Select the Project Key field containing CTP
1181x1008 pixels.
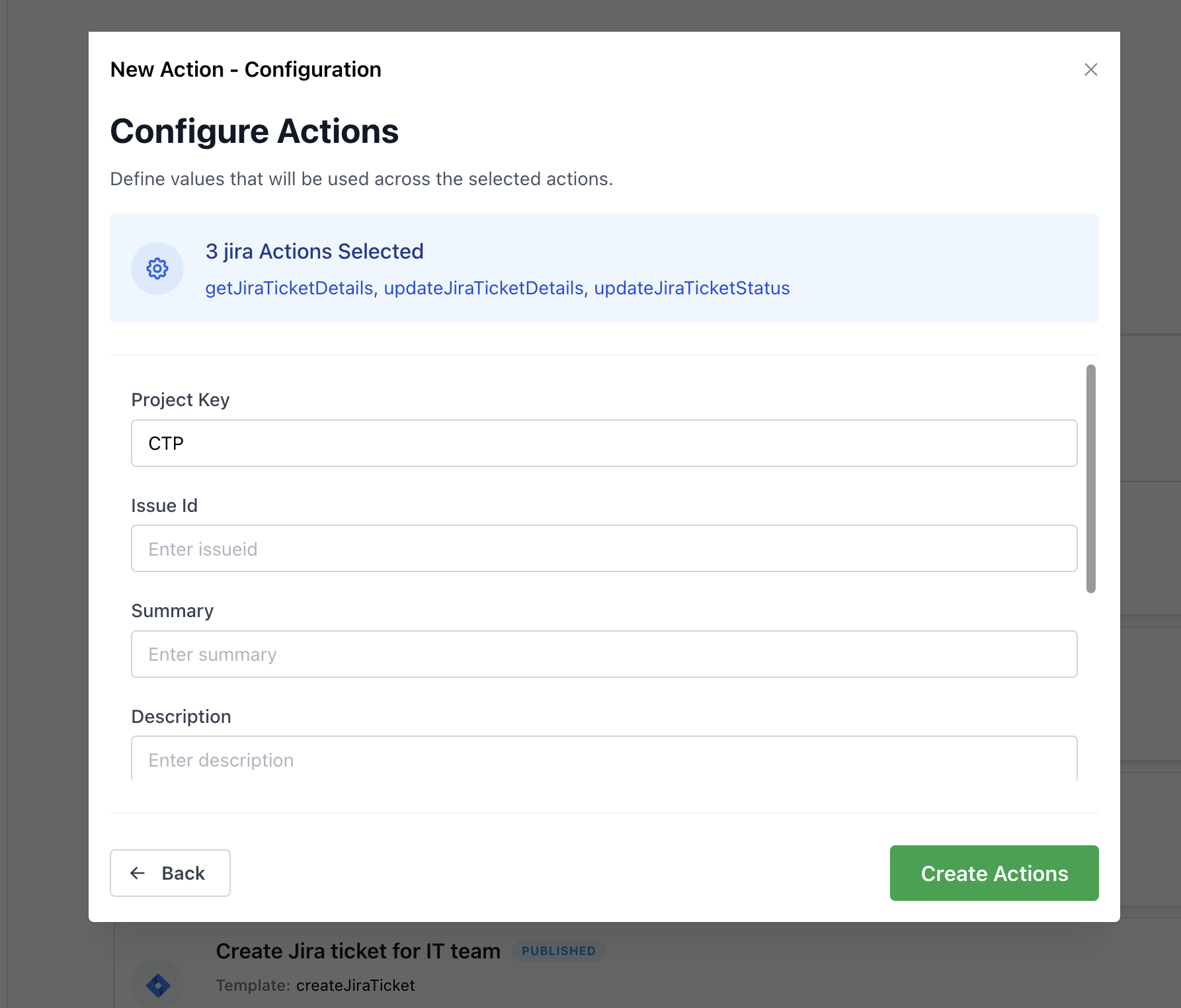(604, 443)
